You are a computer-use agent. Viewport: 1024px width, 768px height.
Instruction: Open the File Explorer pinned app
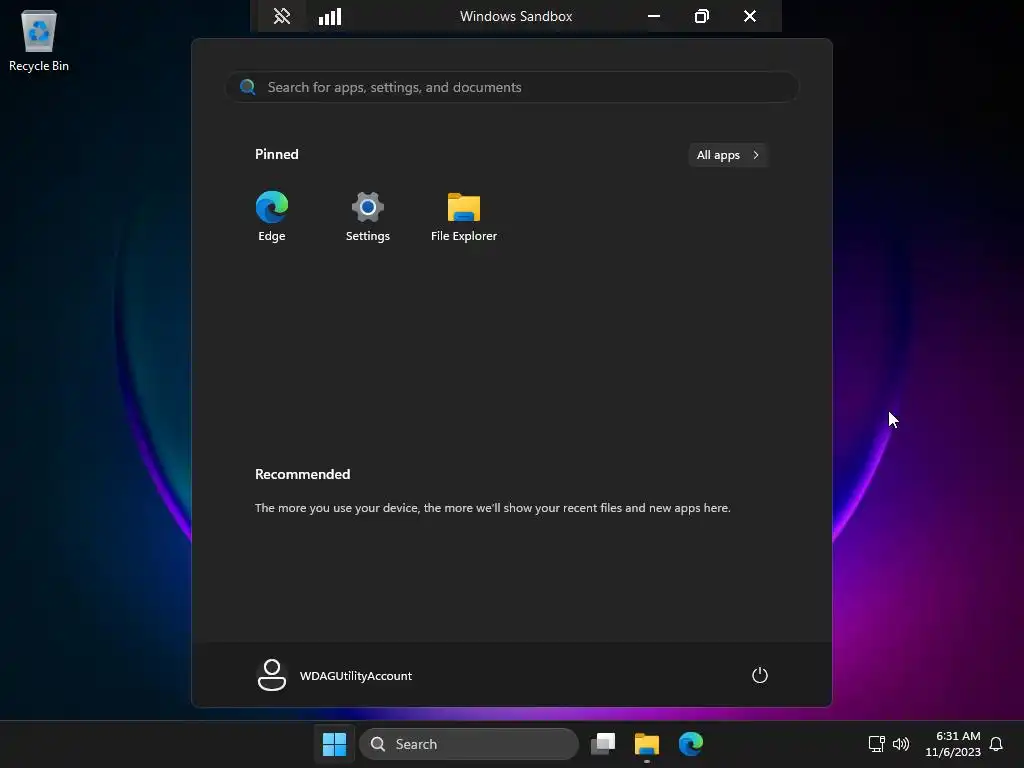[464, 217]
